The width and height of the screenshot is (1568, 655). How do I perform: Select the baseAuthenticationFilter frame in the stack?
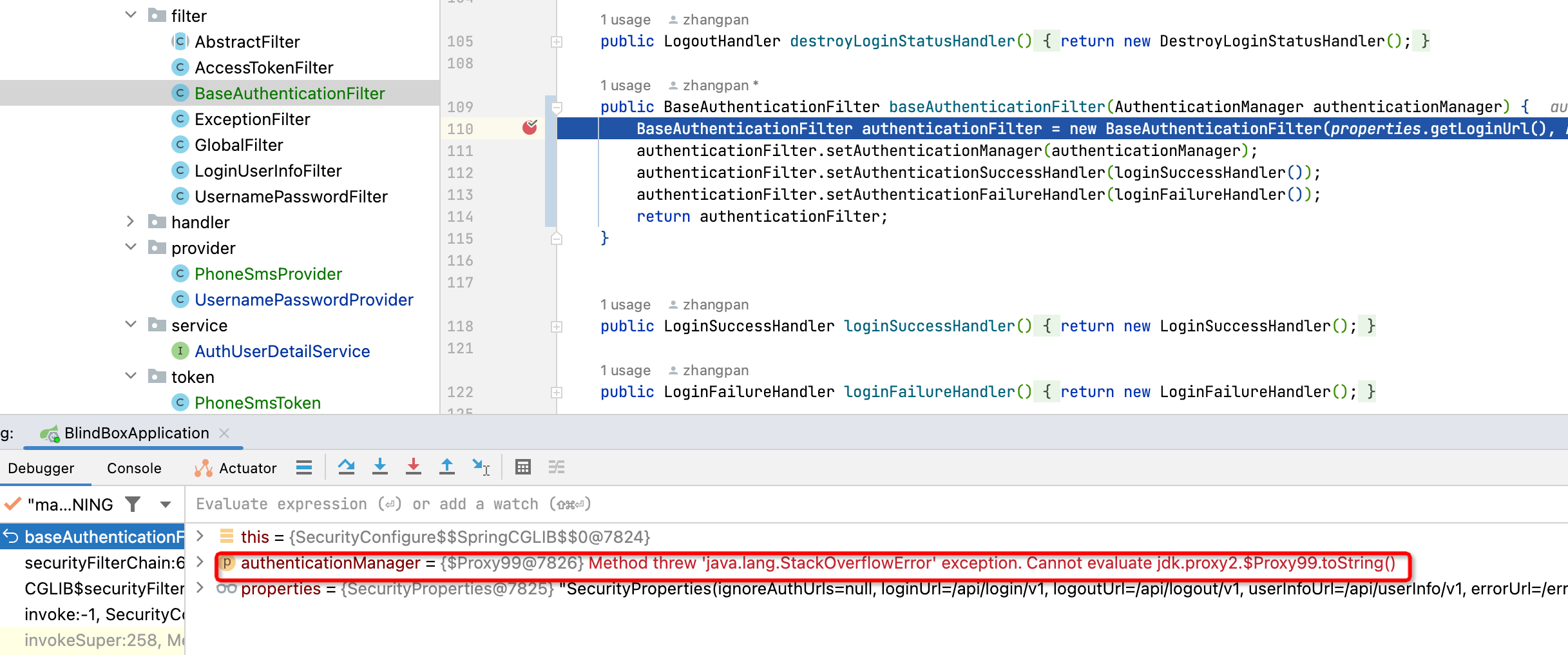click(x=97, y=536)
